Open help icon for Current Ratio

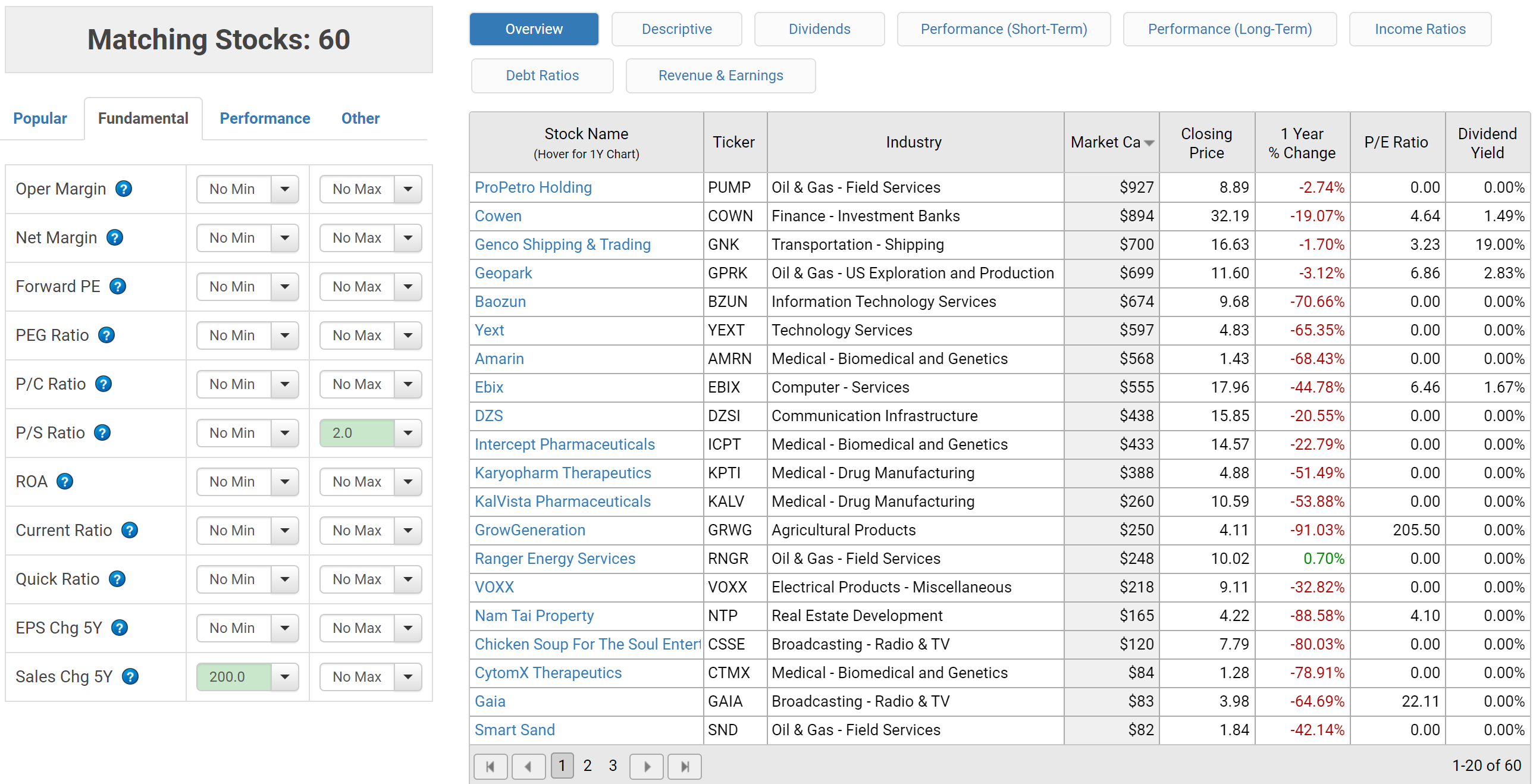pos(130,531)
